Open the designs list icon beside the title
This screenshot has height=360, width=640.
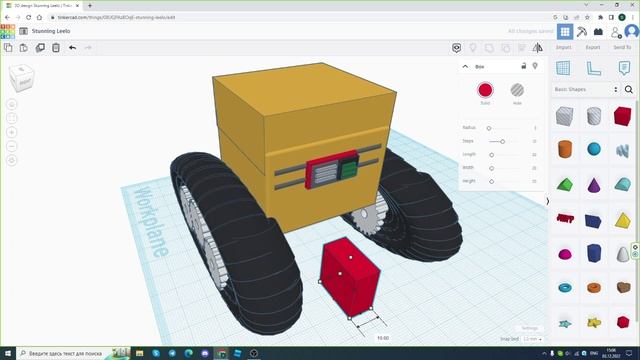[23, 31]
